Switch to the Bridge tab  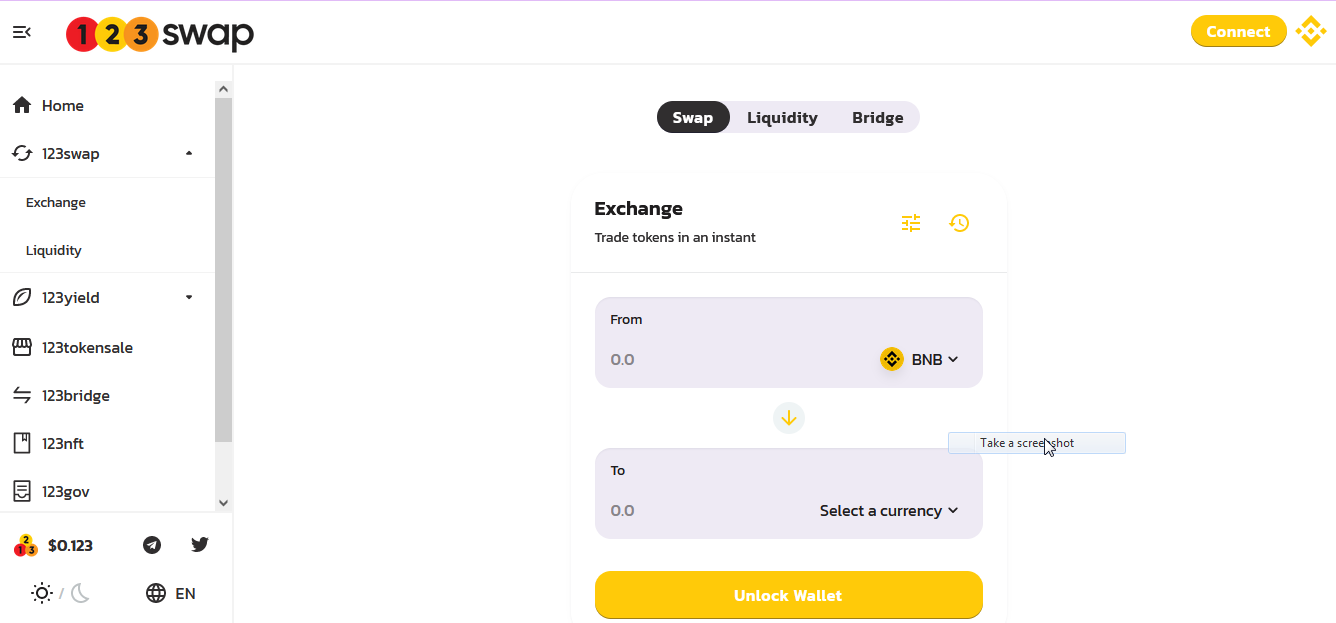click(x=877, y=118)
